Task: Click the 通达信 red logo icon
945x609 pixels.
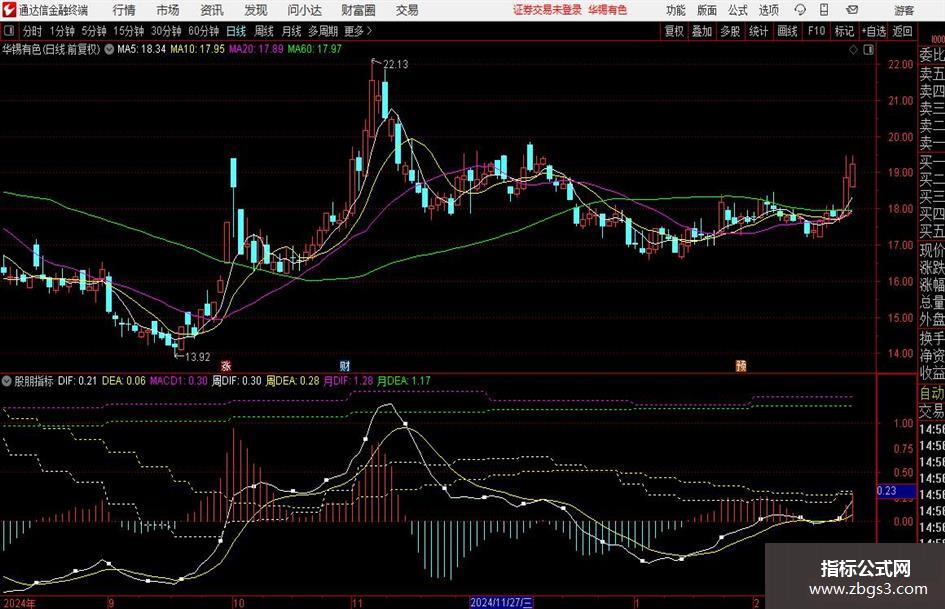Action: click(x=9, y=10)
